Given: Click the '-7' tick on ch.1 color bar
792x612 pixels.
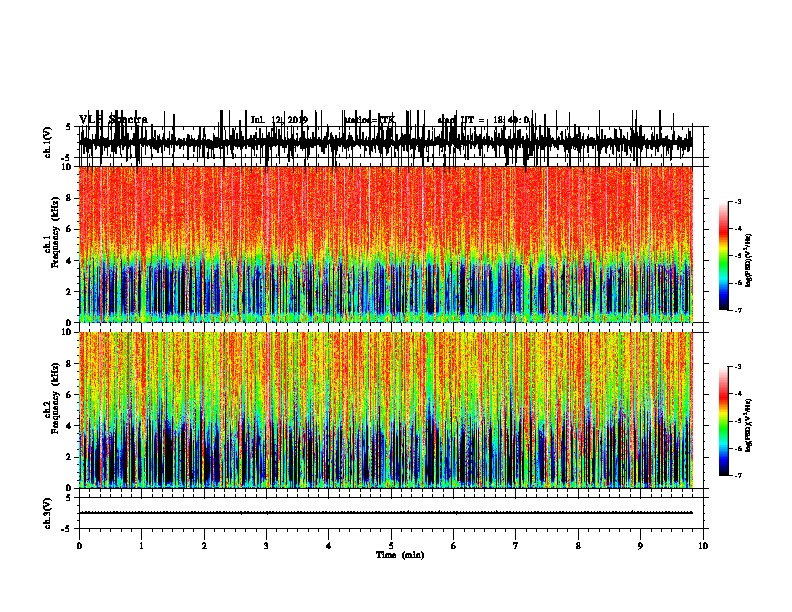Looking at the screenshot, I should click(737, 310).
